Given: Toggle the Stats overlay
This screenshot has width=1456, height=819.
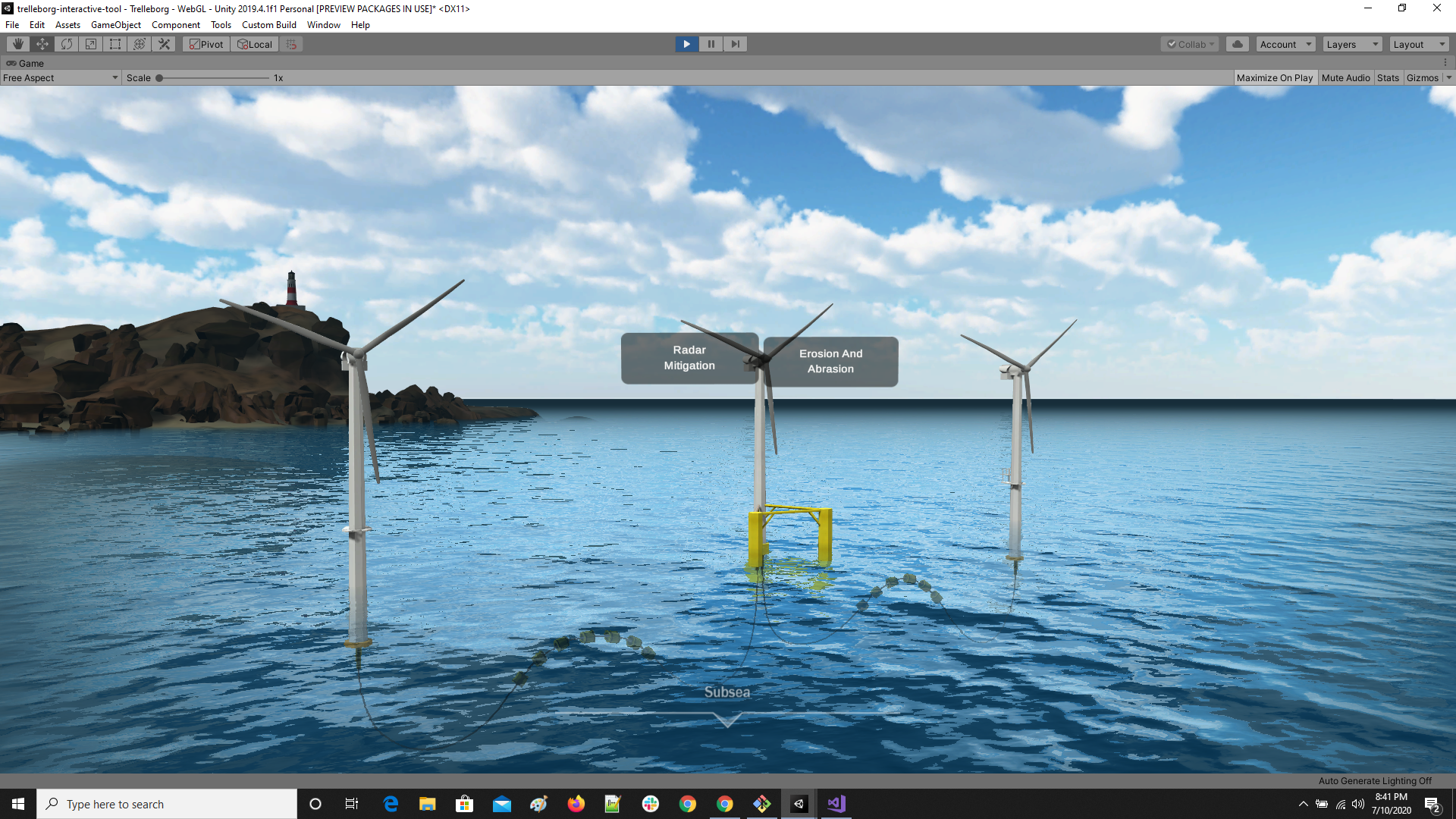Looking at the screenshot, I should pos(1388,77).
